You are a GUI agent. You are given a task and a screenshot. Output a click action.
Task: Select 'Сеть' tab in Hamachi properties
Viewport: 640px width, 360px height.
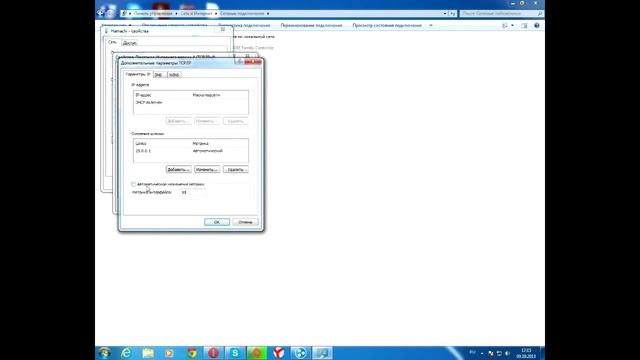point(112,42)
